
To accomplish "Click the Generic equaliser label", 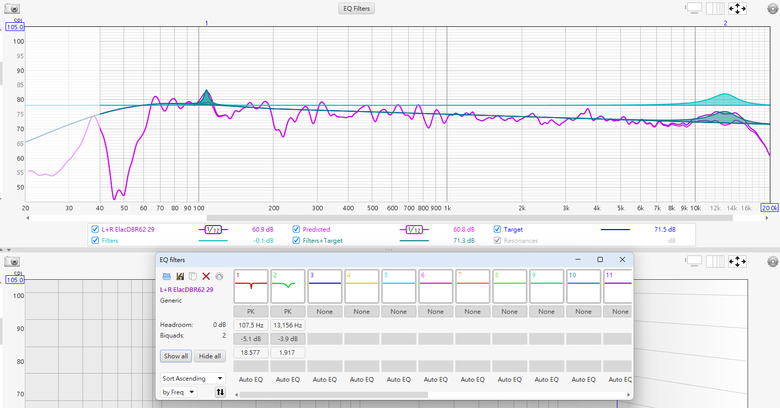I will pyautogui.click(x=171, y=301).
